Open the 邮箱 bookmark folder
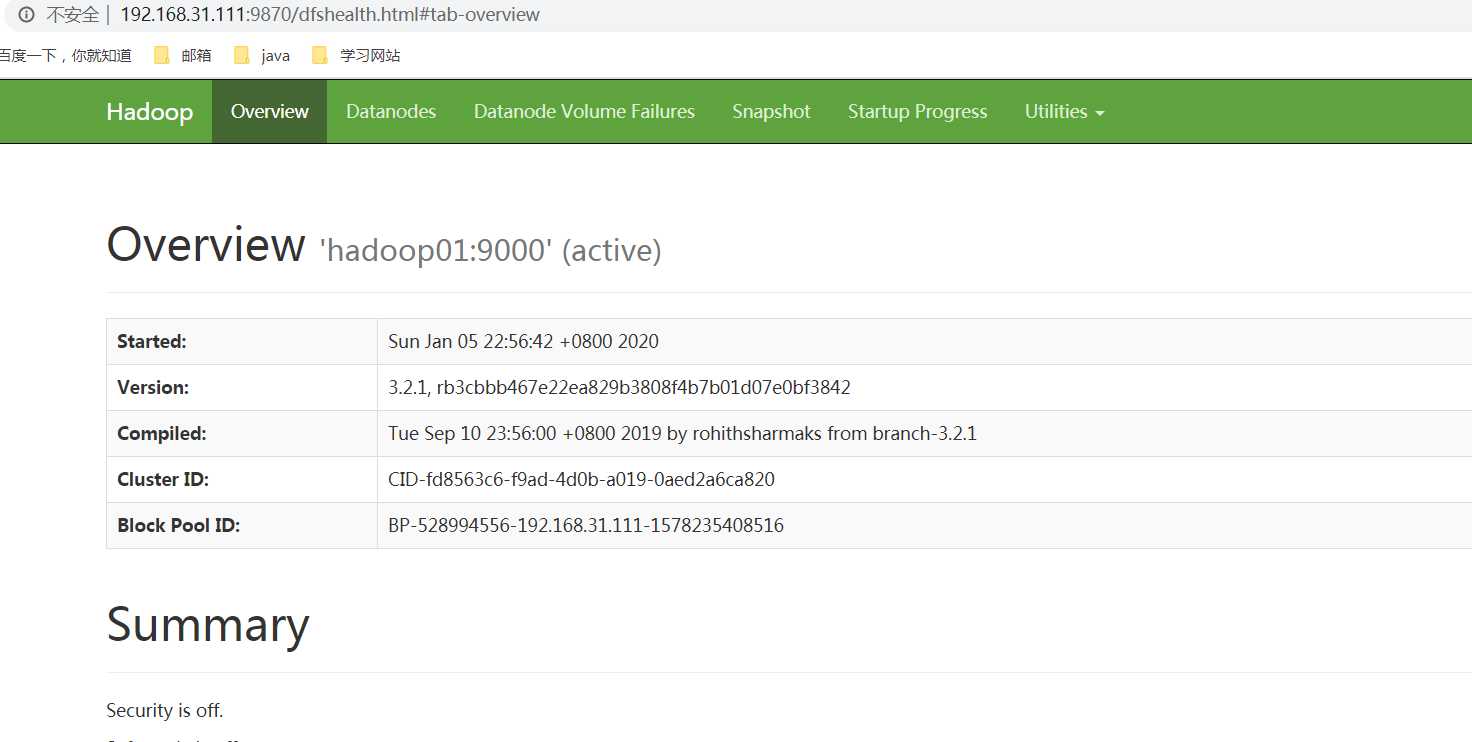 click(x=183, y=56)
